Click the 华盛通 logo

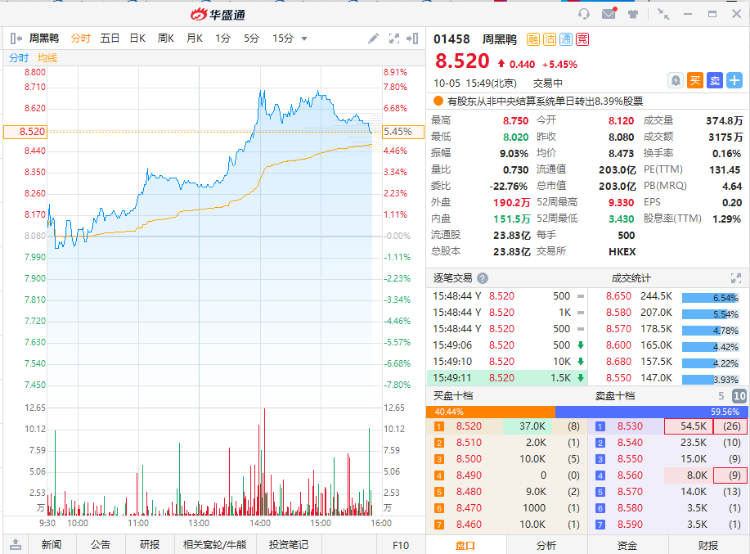pos(218,14)
